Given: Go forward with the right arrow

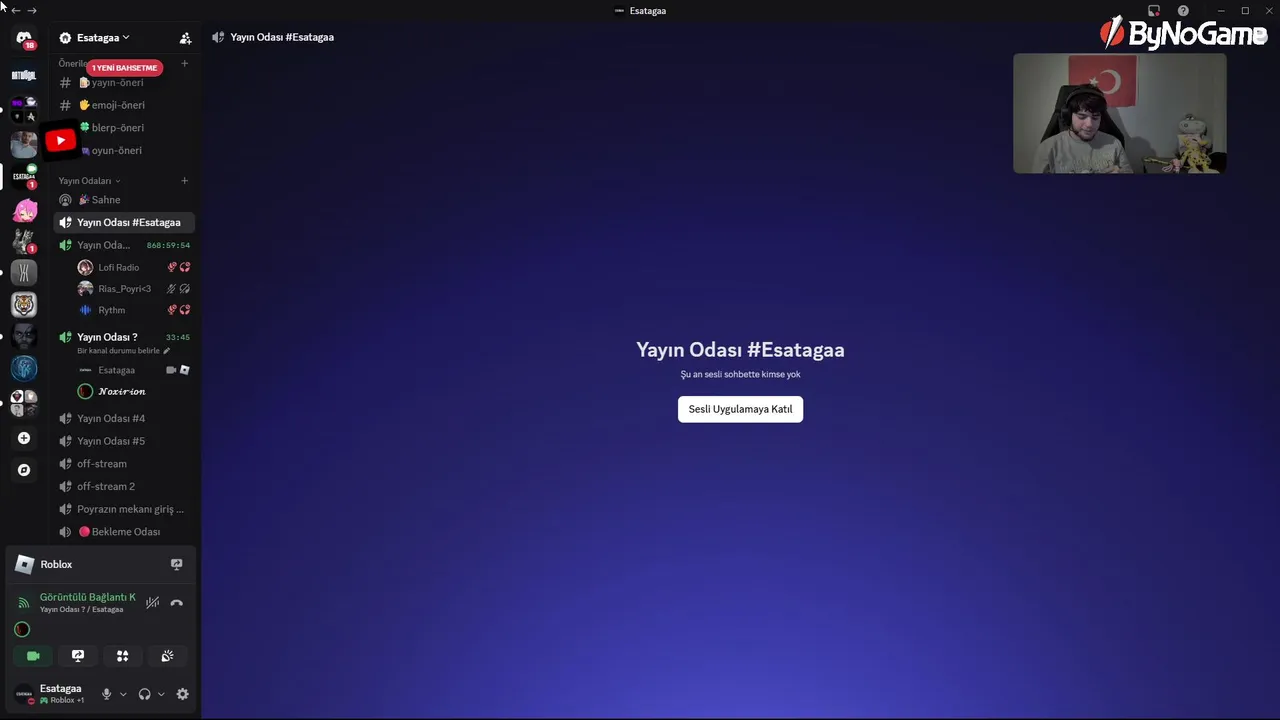Looking at the screenshot, I should [x=32, y=10].
